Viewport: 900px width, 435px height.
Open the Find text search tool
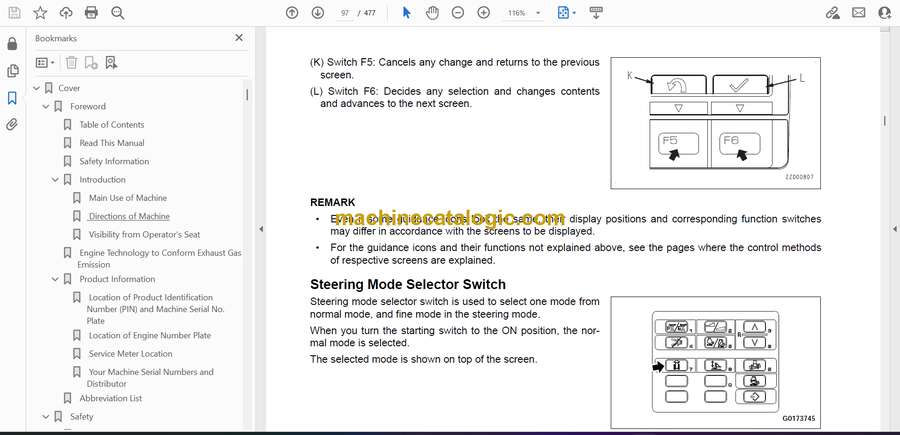118,13
